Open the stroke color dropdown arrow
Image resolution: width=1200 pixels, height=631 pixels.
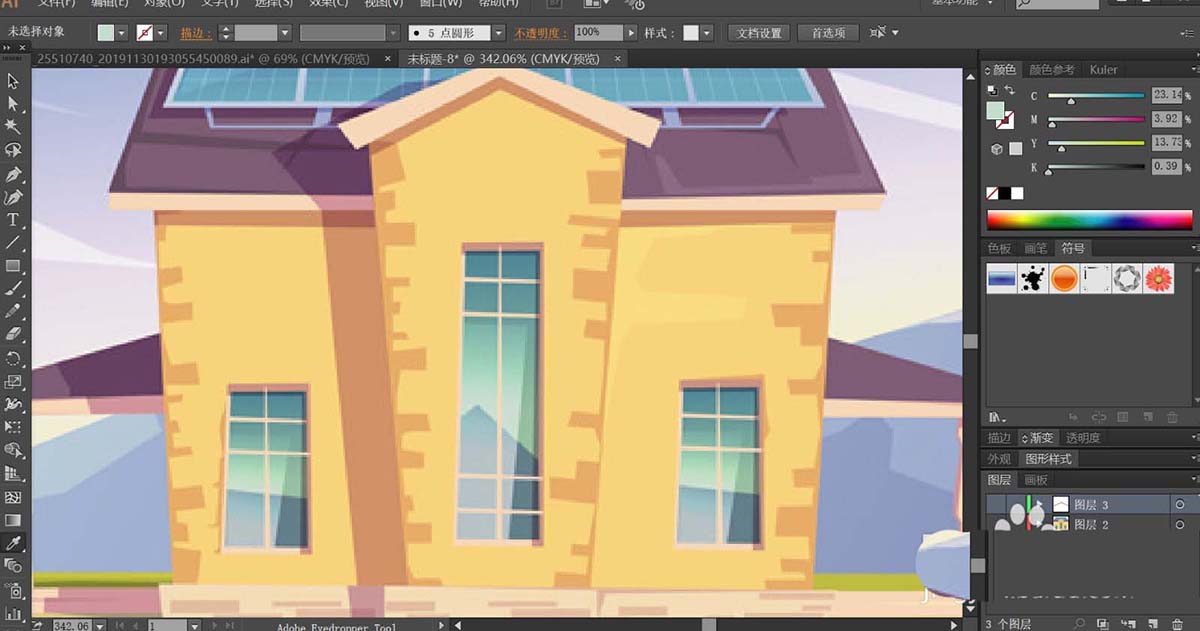click(160, 33)
